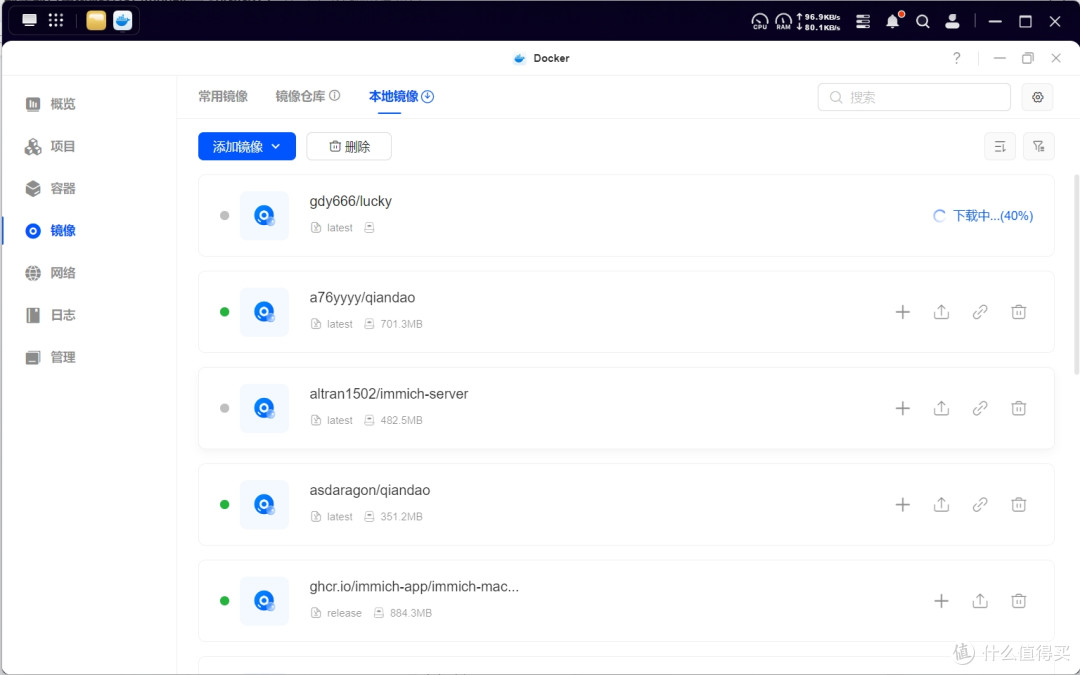Viewport: 1080px width, 675px height.
Task: Open 网络 network in sidebar
Action: (50, 273)
